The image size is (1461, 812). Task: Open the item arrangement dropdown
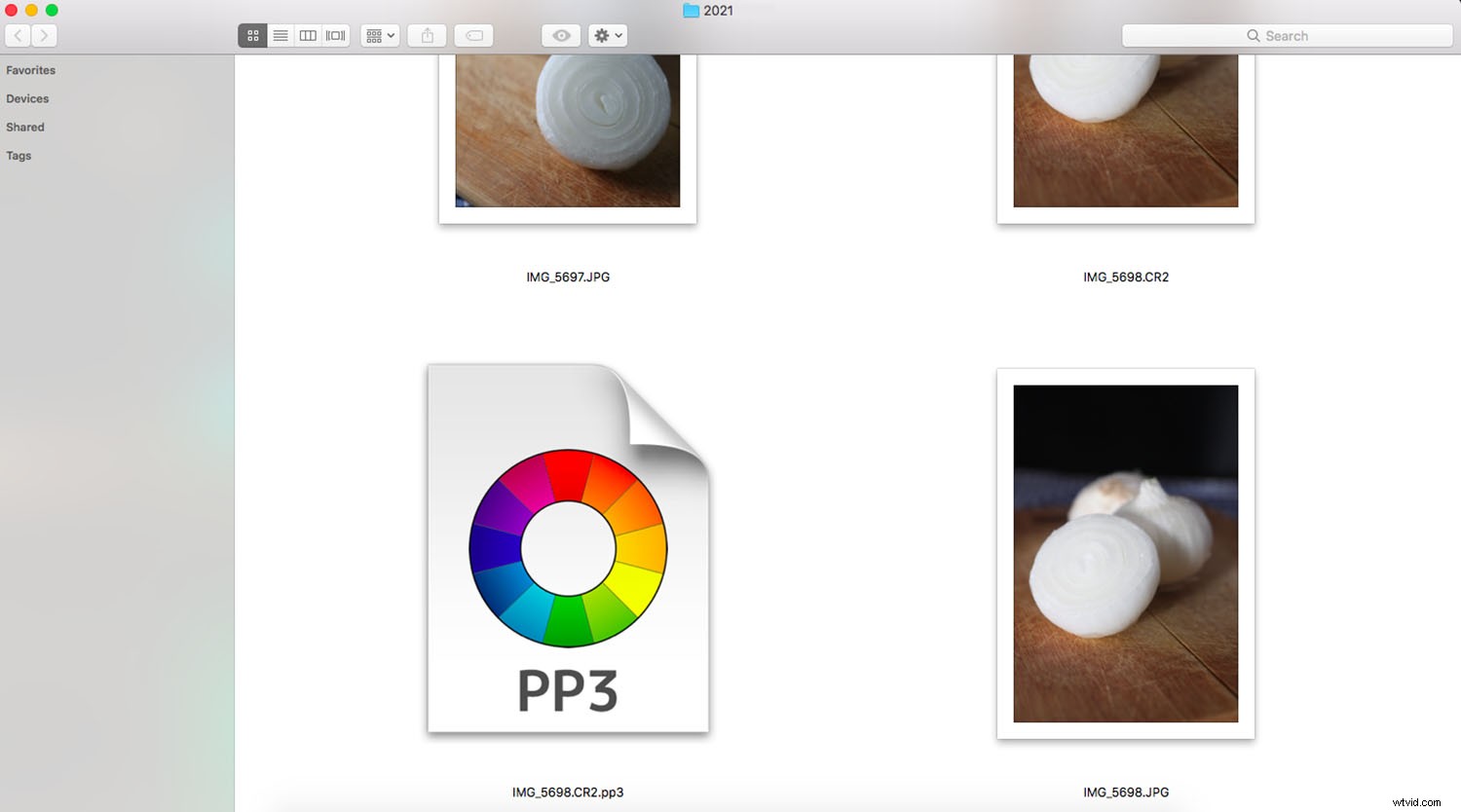click(x=380, y=35)
